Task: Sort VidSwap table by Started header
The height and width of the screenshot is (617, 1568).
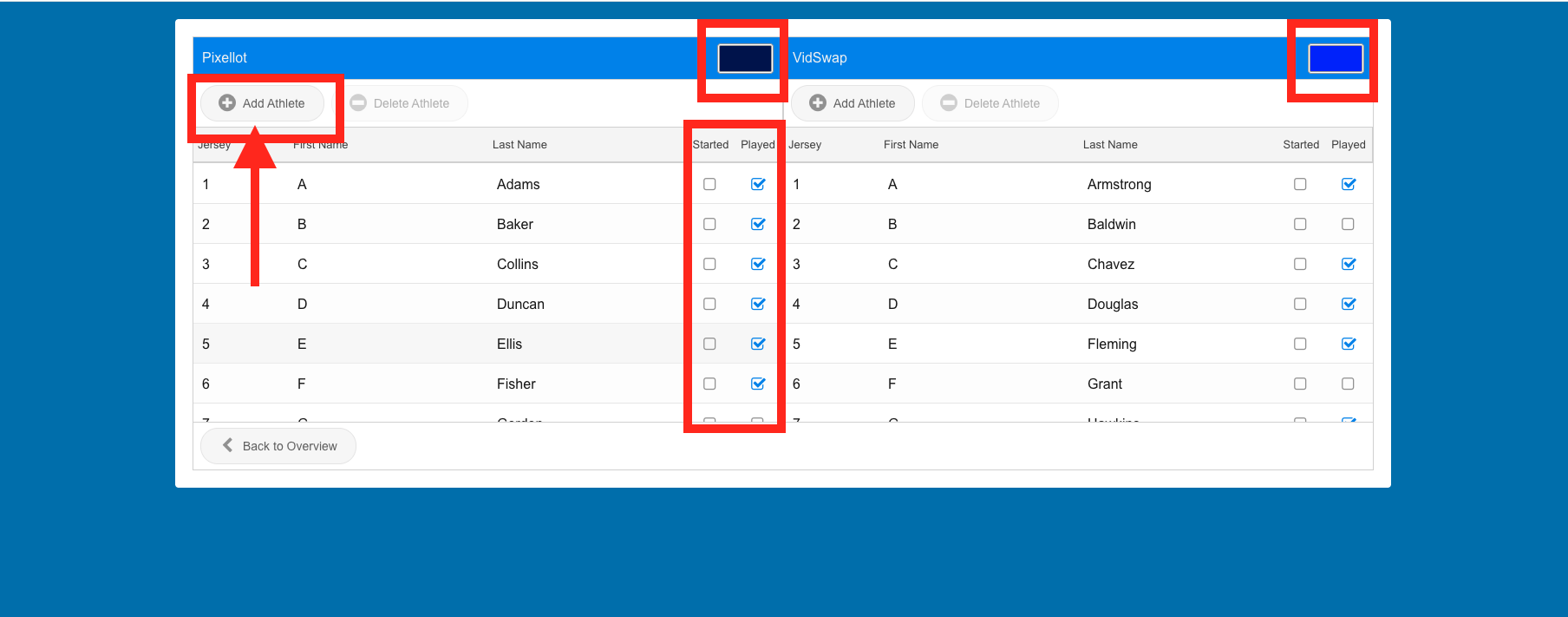Action: (1301, 145)
